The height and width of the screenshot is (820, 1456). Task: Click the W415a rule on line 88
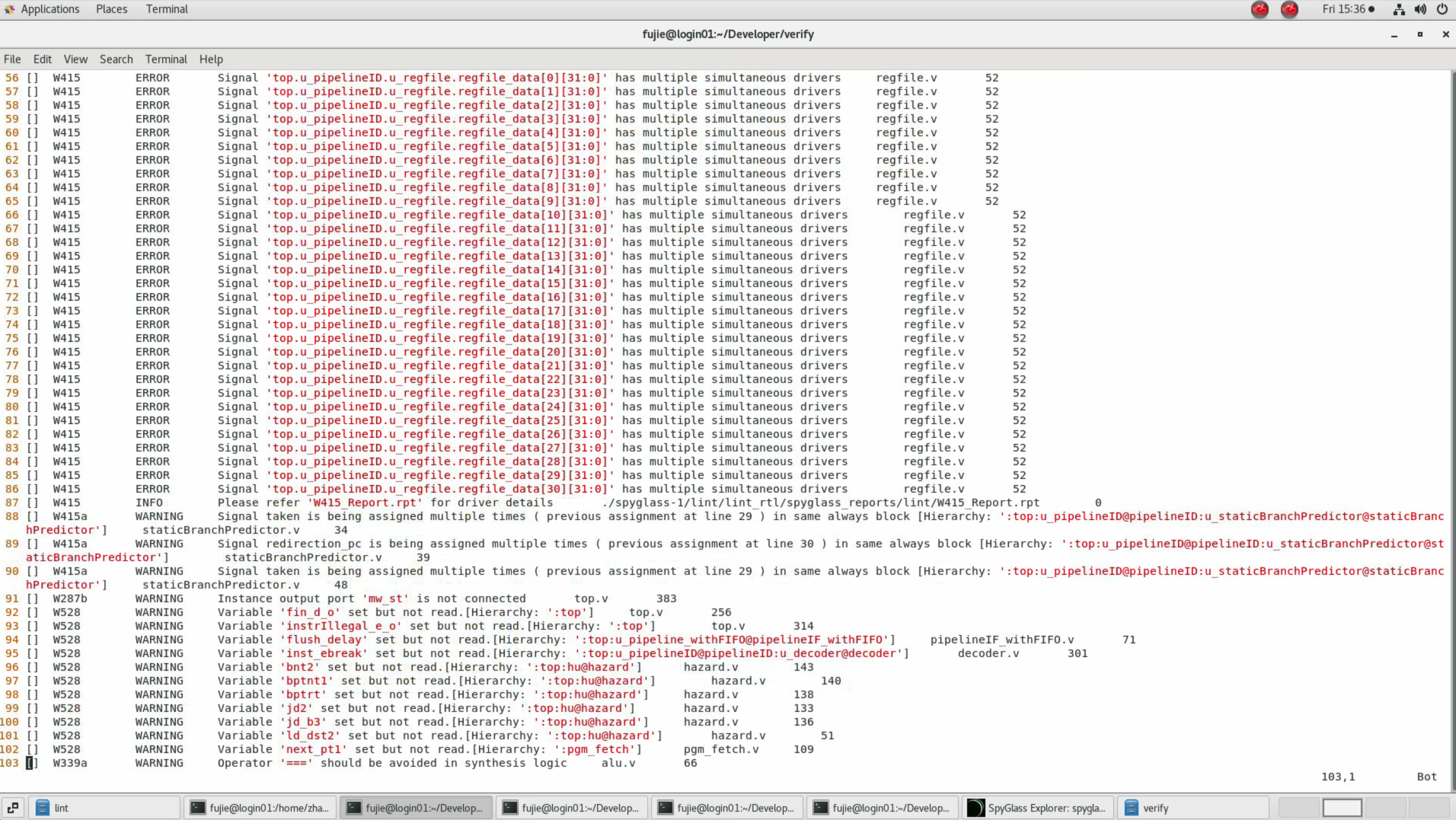70,516
